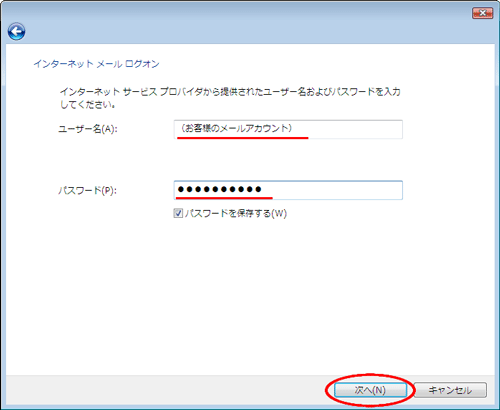The height and width of the screenshot is (410, 500).
Task: Click the パスワードを保存する(W) checkbox label text
Action: click(x=236, y=213)
